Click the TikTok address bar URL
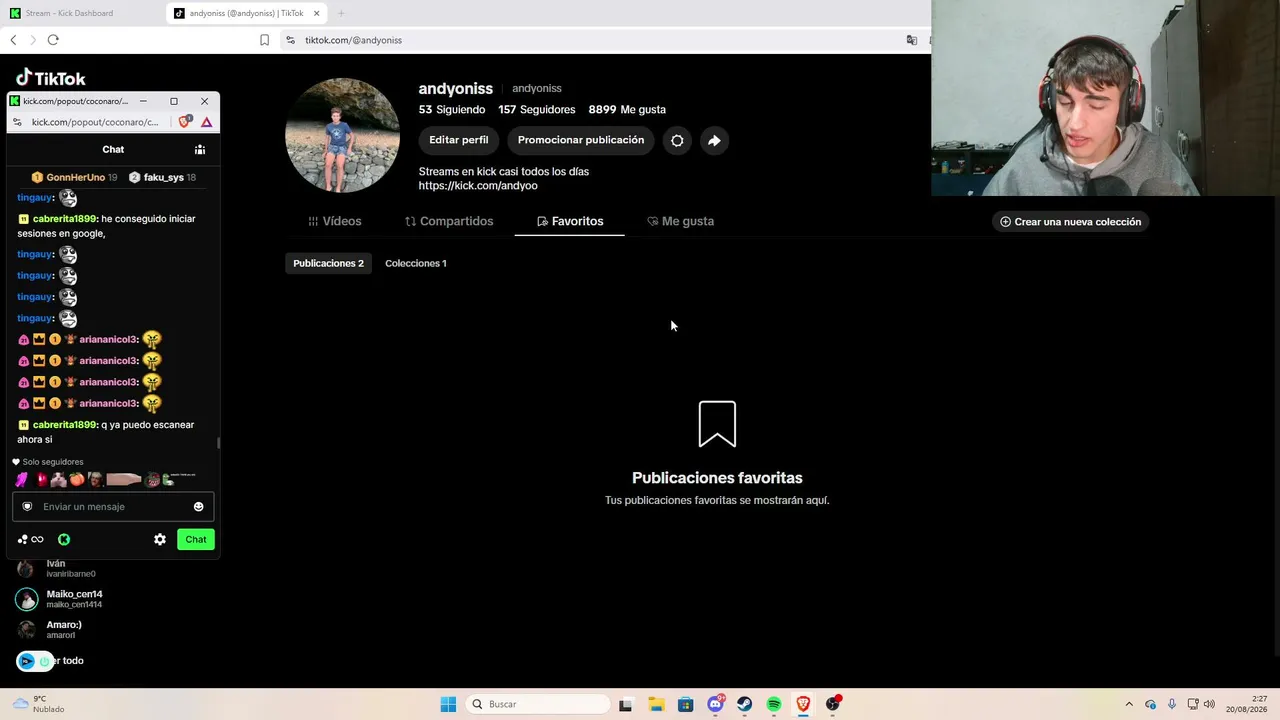Image resolution: width=1280 pixels, height=720 pixels. pos(353,40)
